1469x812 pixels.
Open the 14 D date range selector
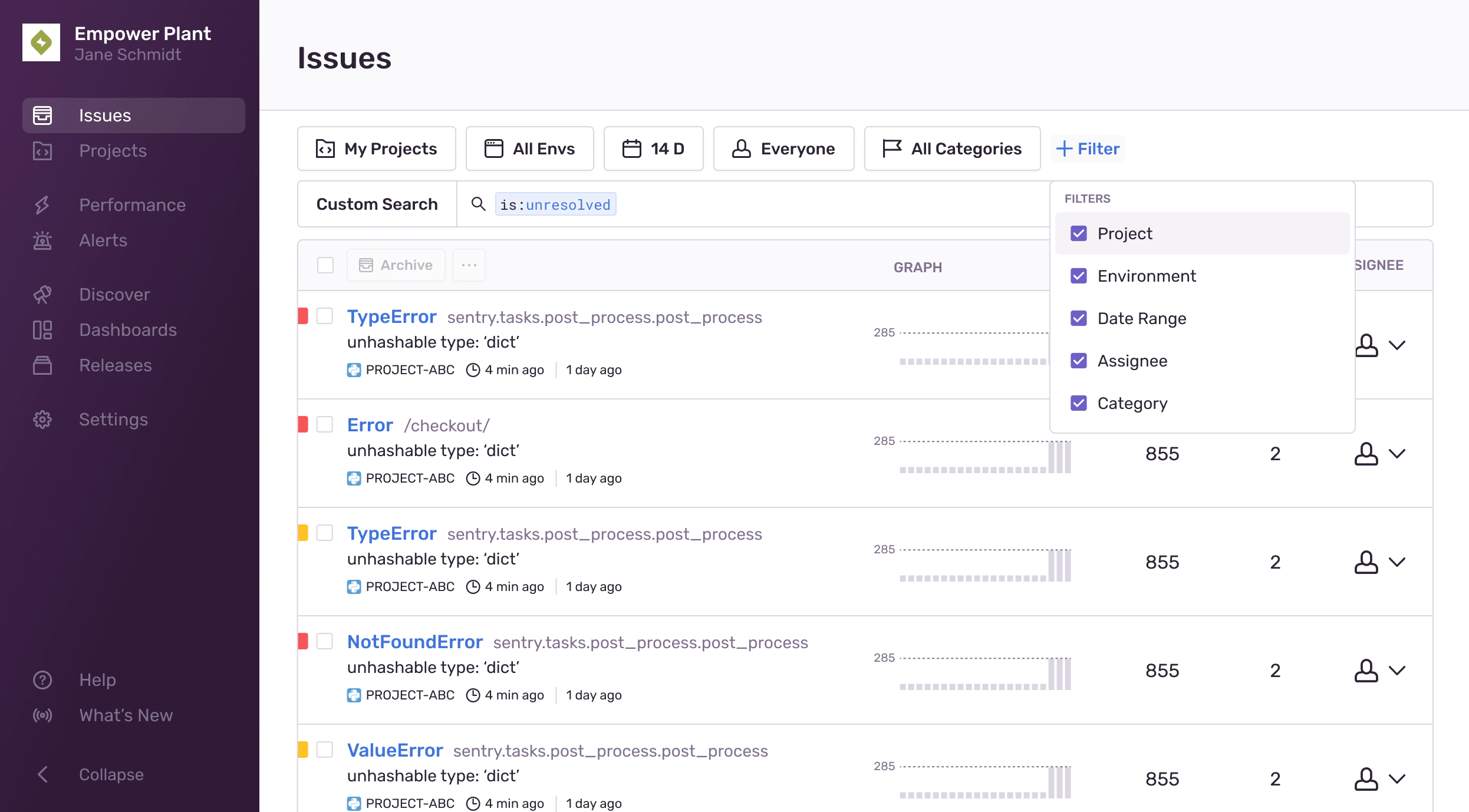pyautogui.click(x=653, y=148)
